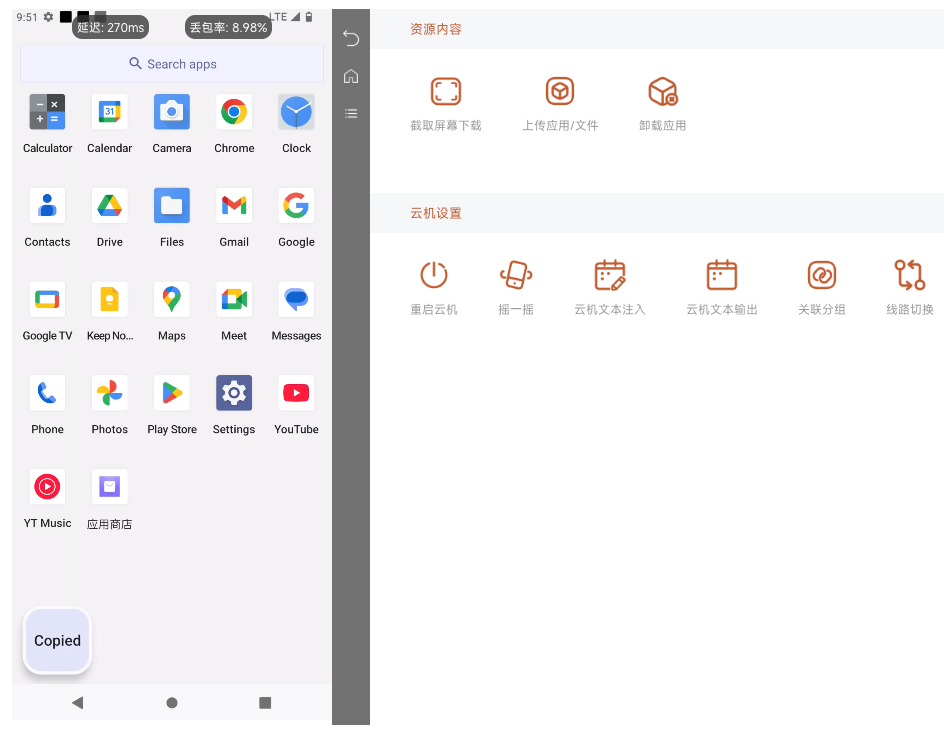944x729 pixels.
Task: Tap the Copied toast popup
Action: [x=57, y=641]
